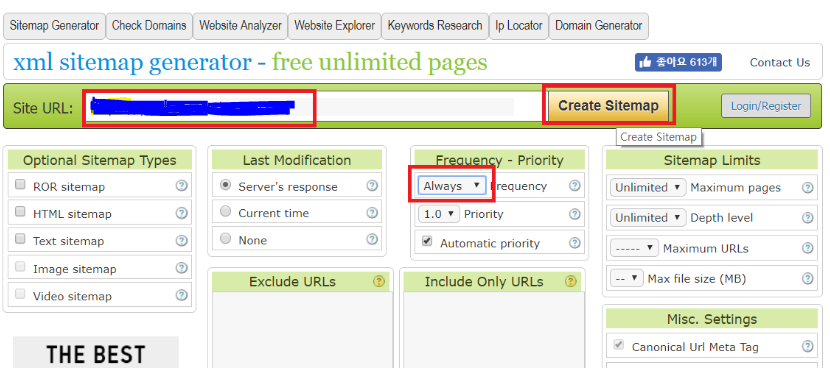
Task: Open the 1.0 Priority dropdown
Action: pyautogui.click(x=439, y=214)
